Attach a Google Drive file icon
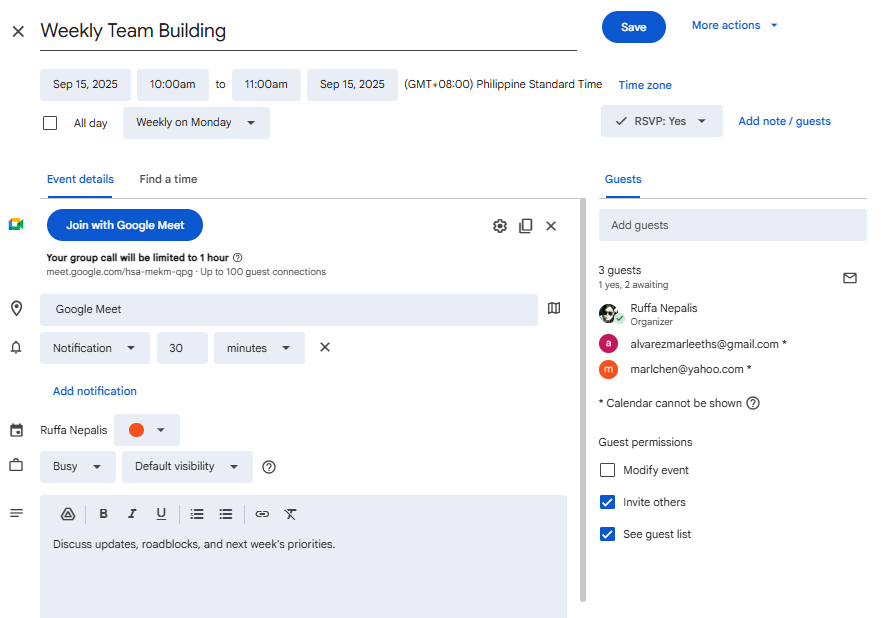 point(68,514)
